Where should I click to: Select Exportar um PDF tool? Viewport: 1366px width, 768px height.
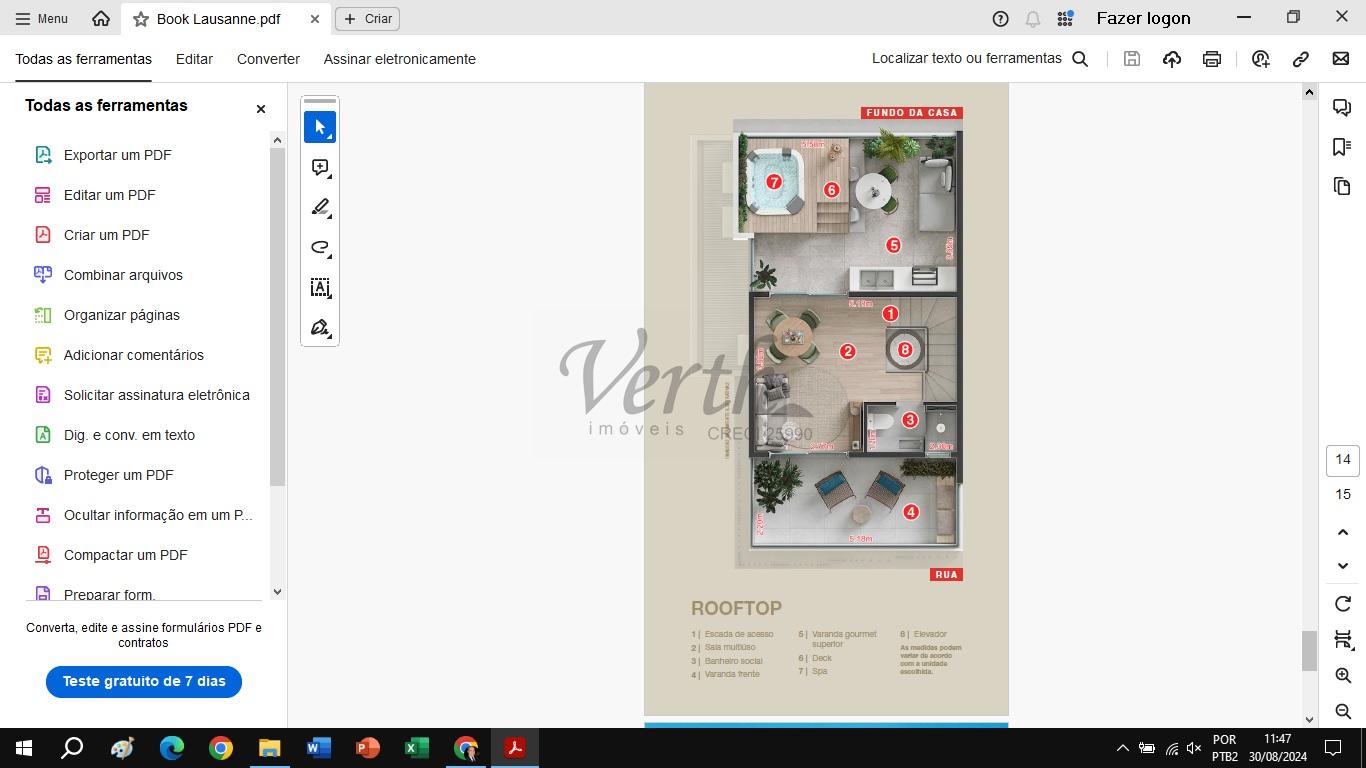pos(117,155)
